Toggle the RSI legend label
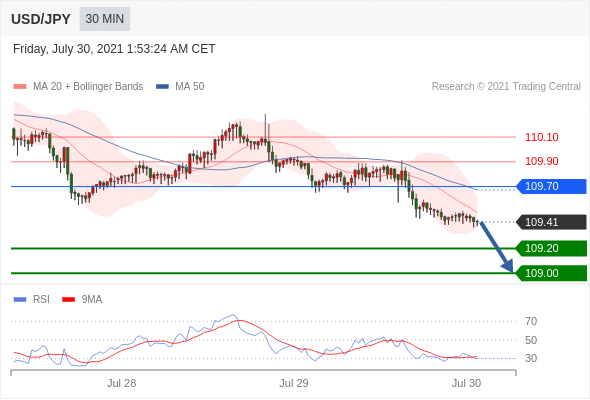Image resolution: width=590 pixels, height=400 pixels. pos(41,300)
